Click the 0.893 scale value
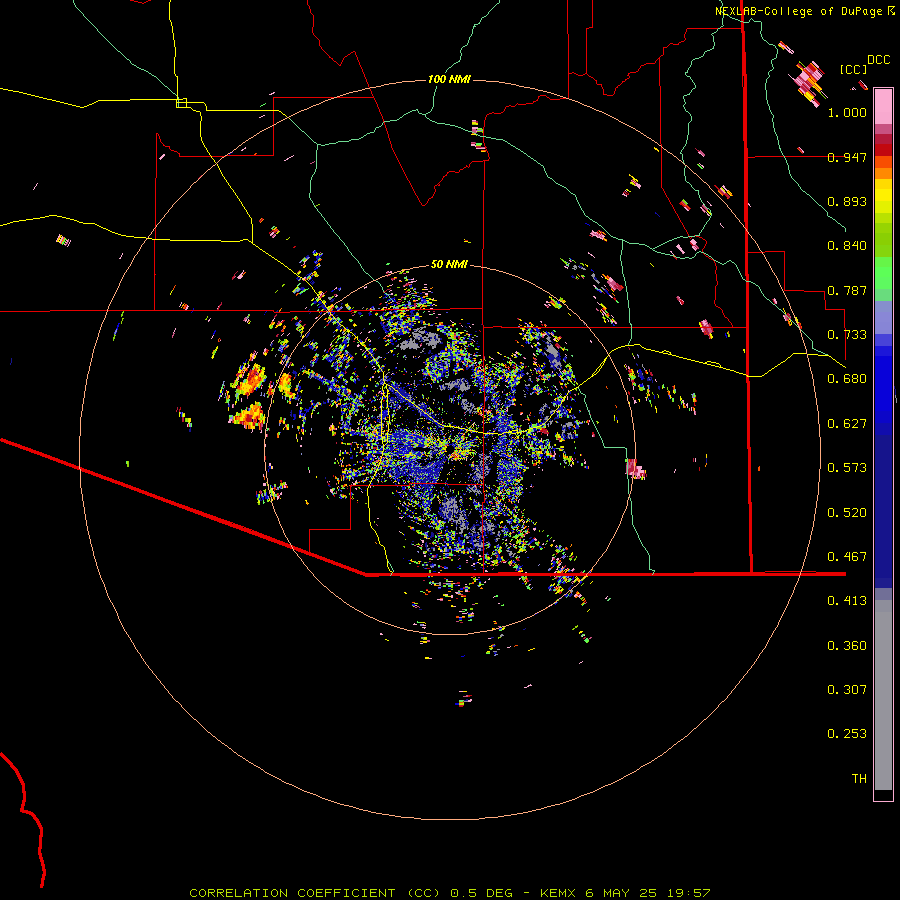This screenshot has height=900, width=900. click(847, 201)
